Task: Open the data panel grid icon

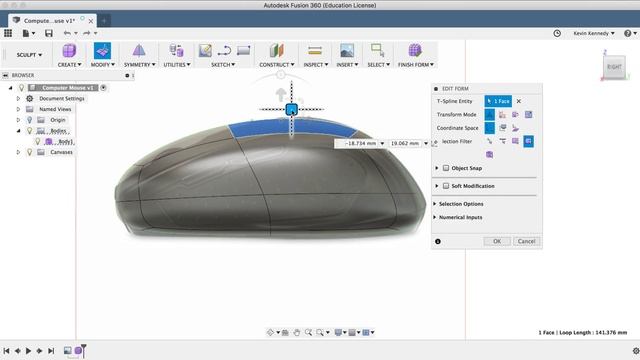Action: click(8, 33)
